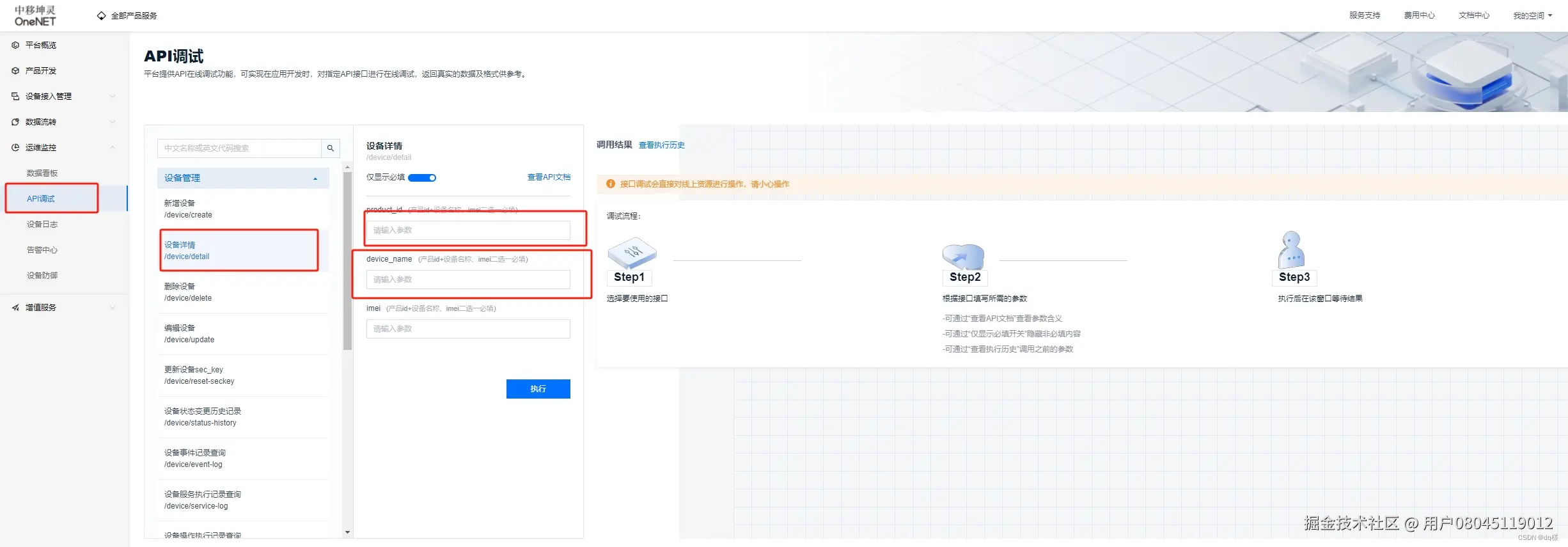Image resolution: width=1568 pixels, height=547 pixels.
Task: Select 设备服务执行记录查询 API entry
Action: [243, 500]
